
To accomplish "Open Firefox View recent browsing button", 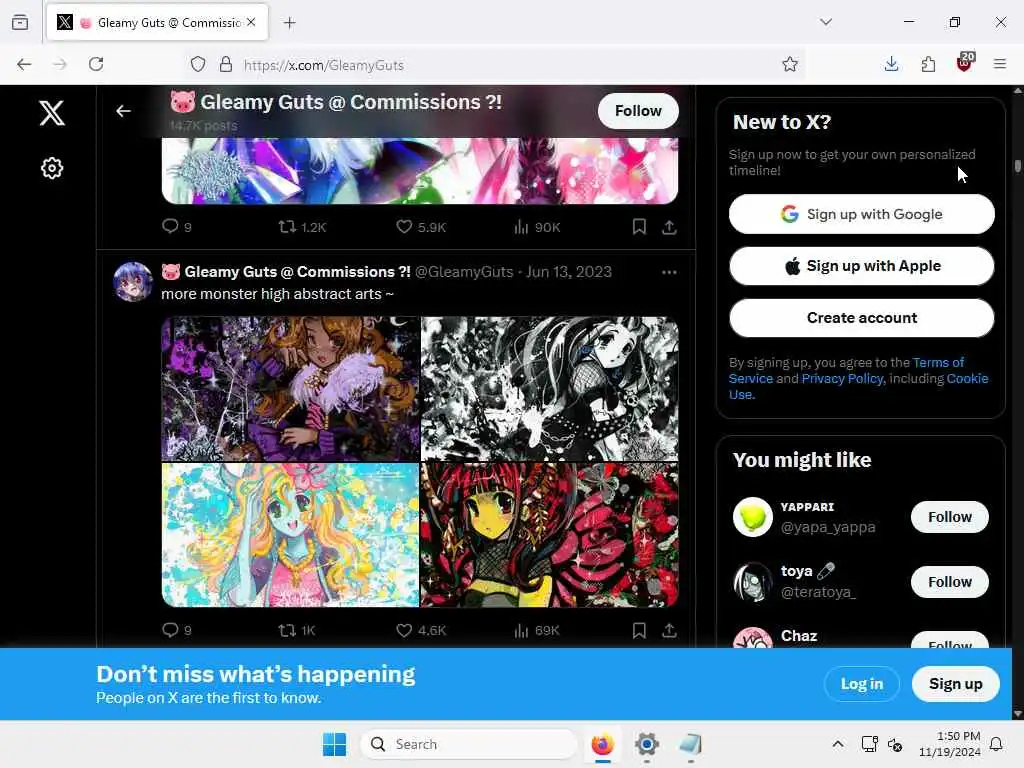I will coord(20,22).
